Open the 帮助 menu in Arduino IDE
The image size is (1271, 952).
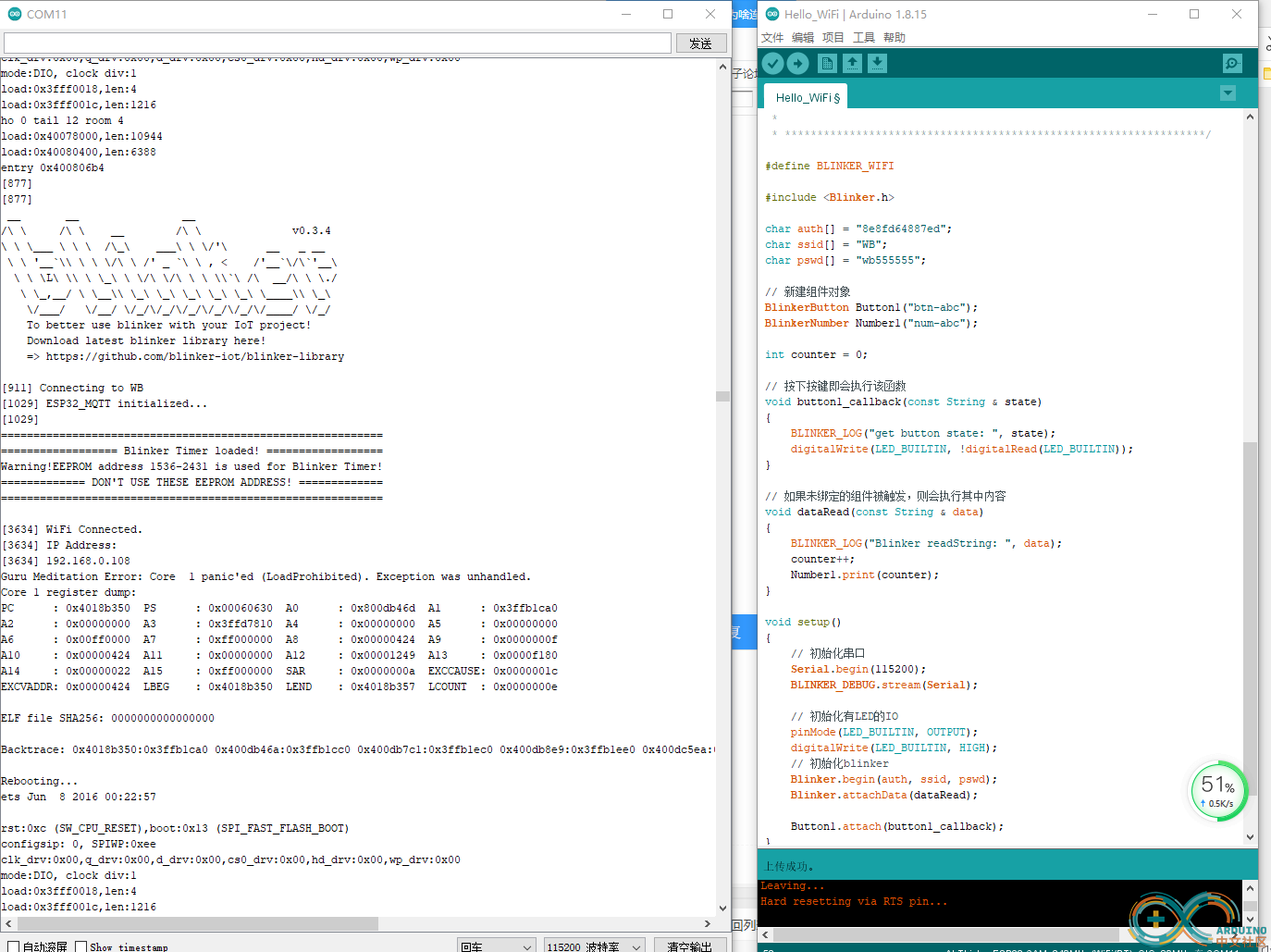tap(895, 38)
